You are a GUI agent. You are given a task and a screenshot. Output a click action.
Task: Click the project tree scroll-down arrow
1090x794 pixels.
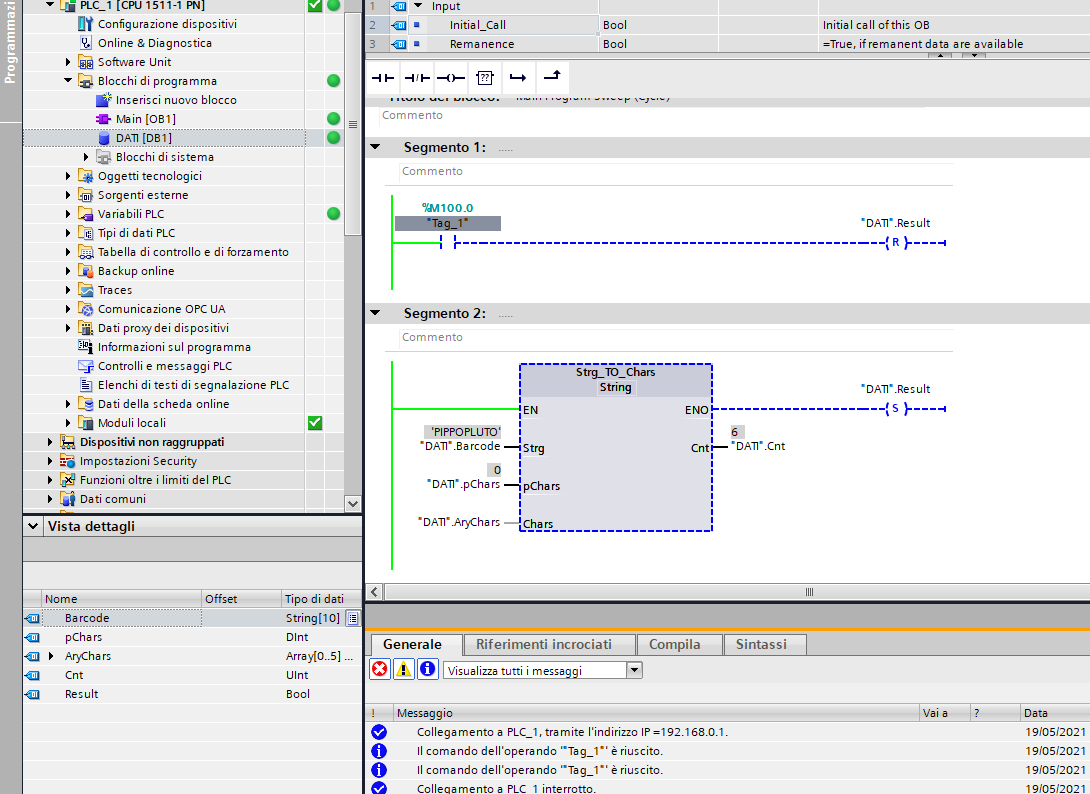(x=352, y=503)
